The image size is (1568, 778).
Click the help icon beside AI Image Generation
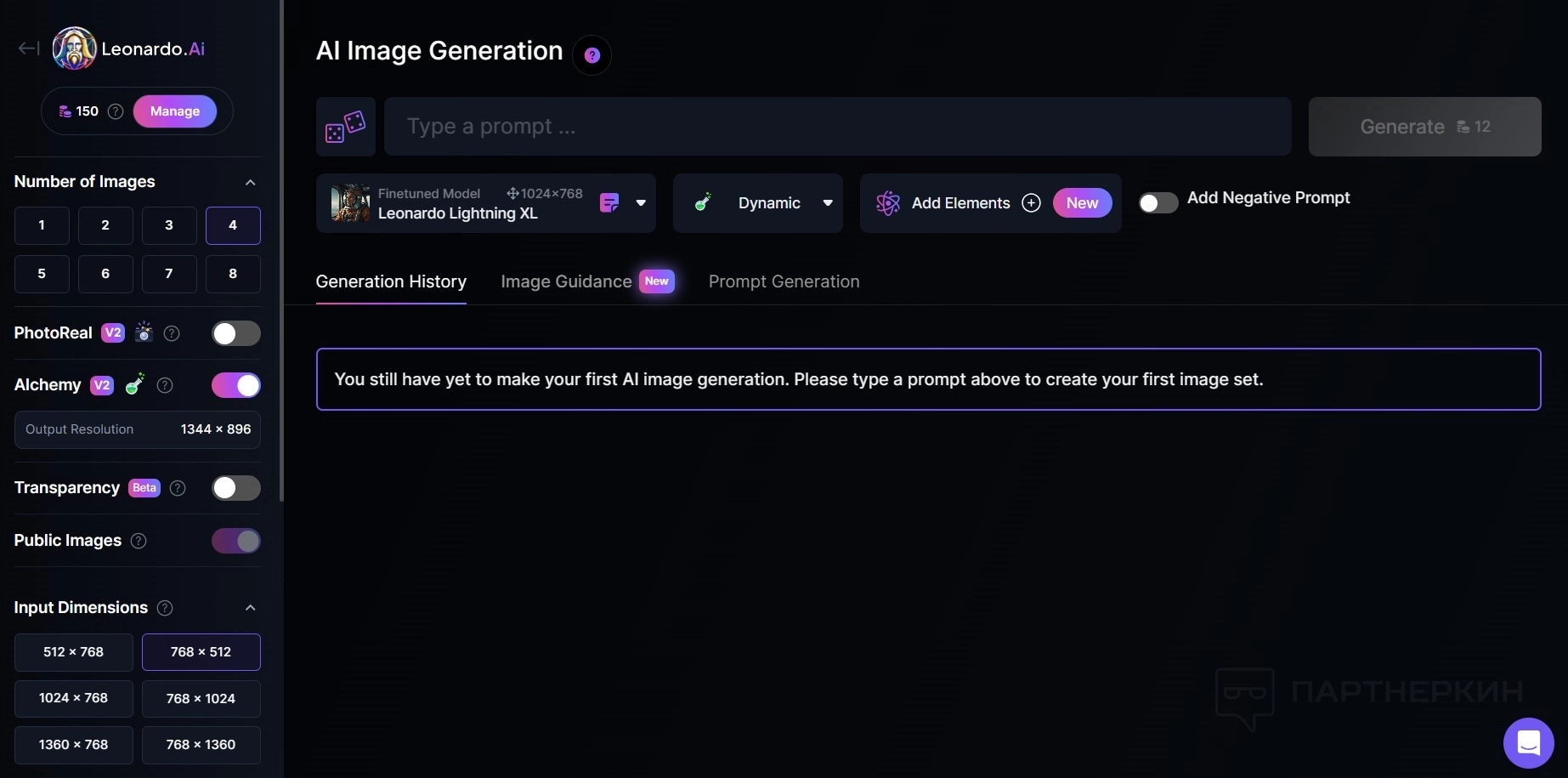[x=592, y=55]
